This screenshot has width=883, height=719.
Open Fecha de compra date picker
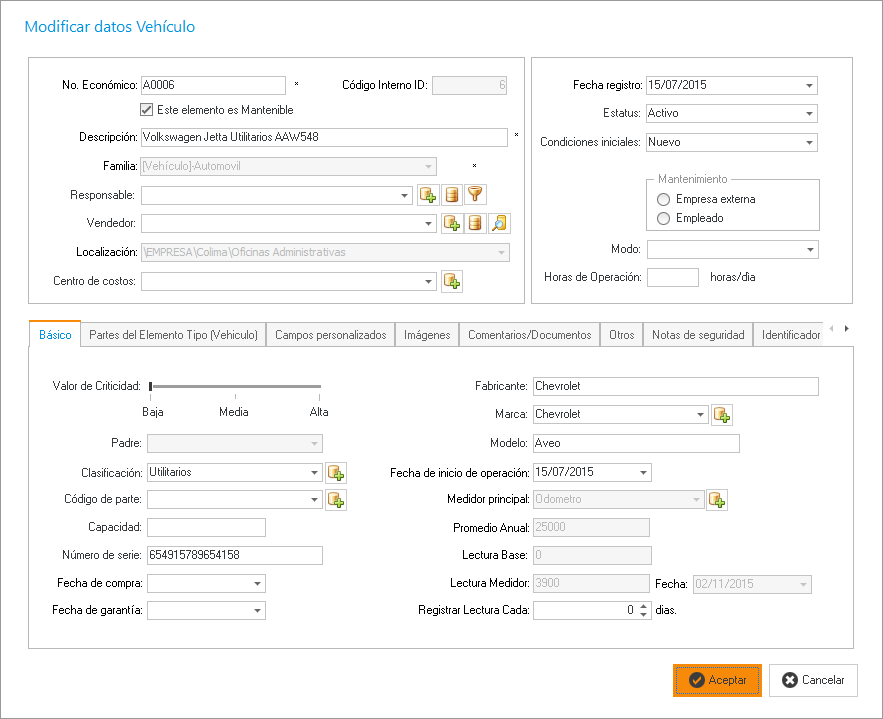[257, 583]
